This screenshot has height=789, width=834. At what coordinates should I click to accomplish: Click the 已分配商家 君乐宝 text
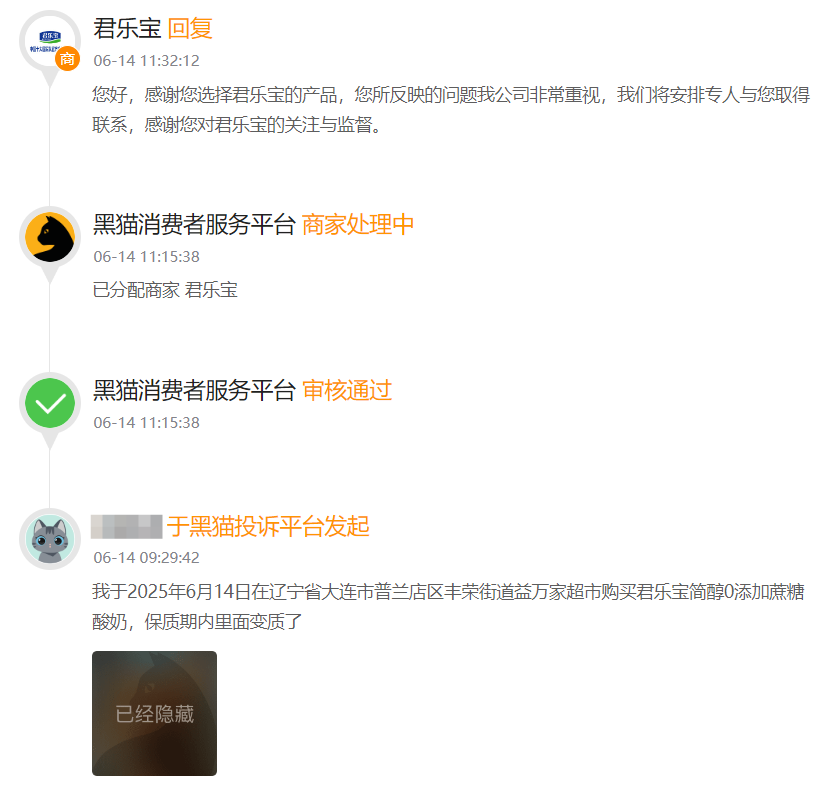[165, 290]
